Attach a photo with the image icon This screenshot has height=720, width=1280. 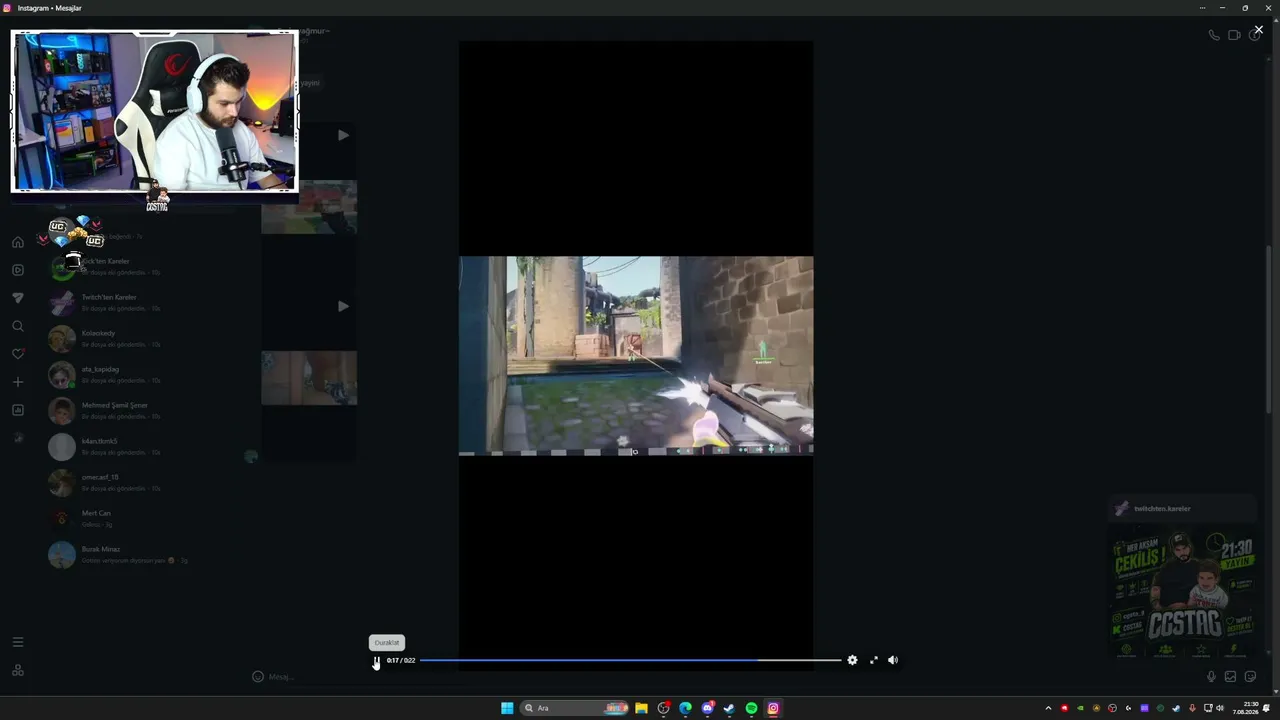1231,677
